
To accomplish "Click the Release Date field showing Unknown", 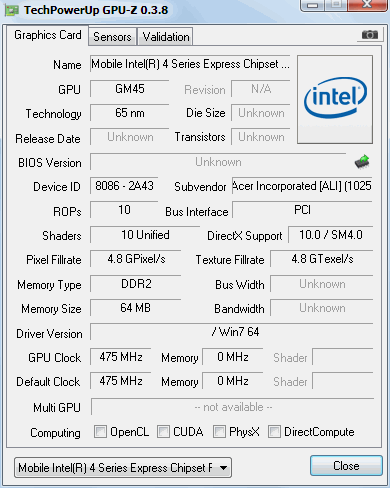I will (x=130, y=137).
